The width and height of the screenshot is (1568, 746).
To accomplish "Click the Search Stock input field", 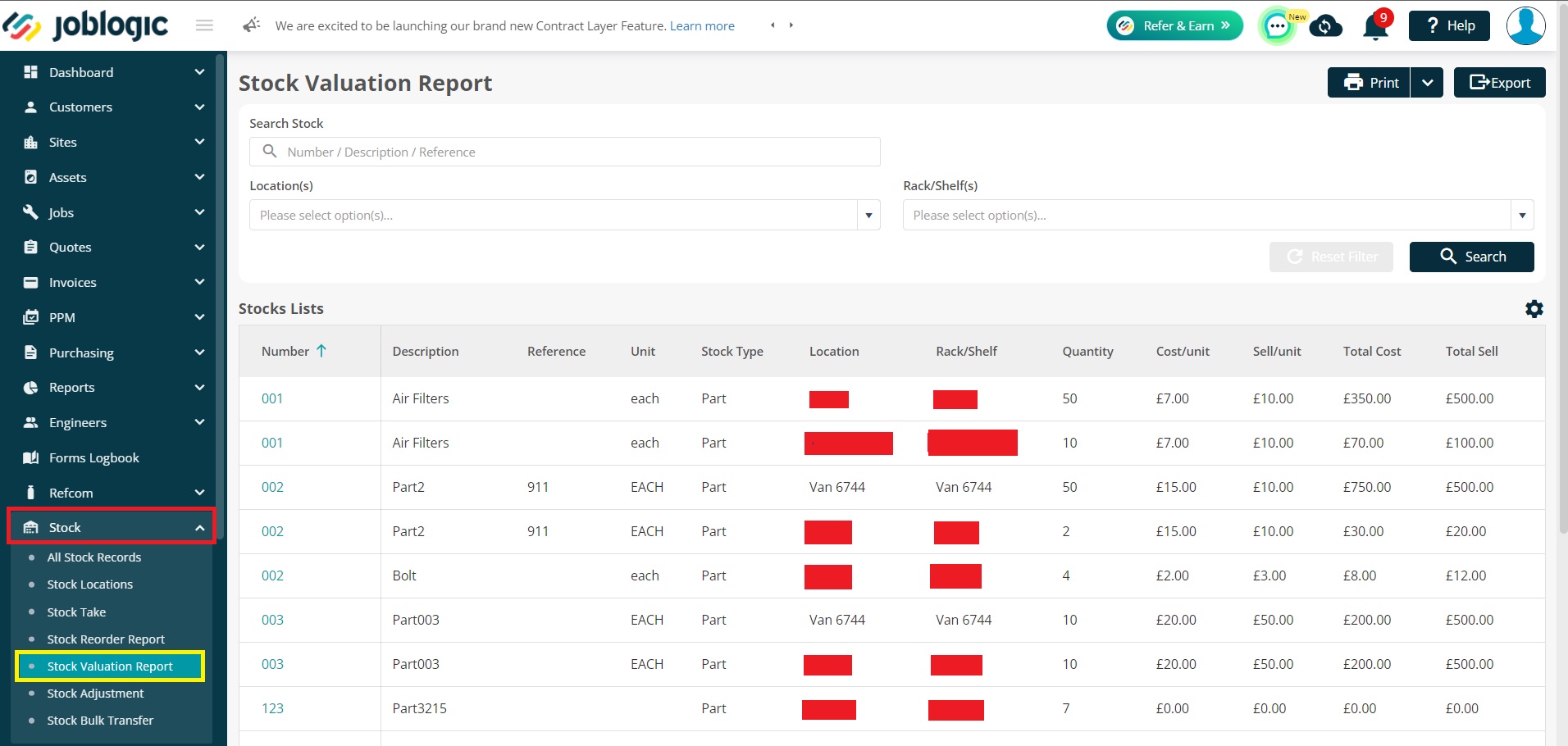I will point(564,152).
